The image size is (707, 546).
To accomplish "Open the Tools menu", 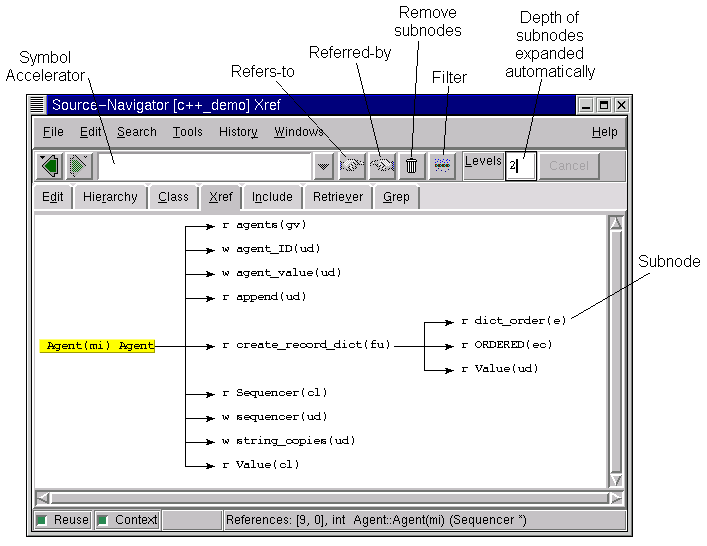I will tap(188, 132).
